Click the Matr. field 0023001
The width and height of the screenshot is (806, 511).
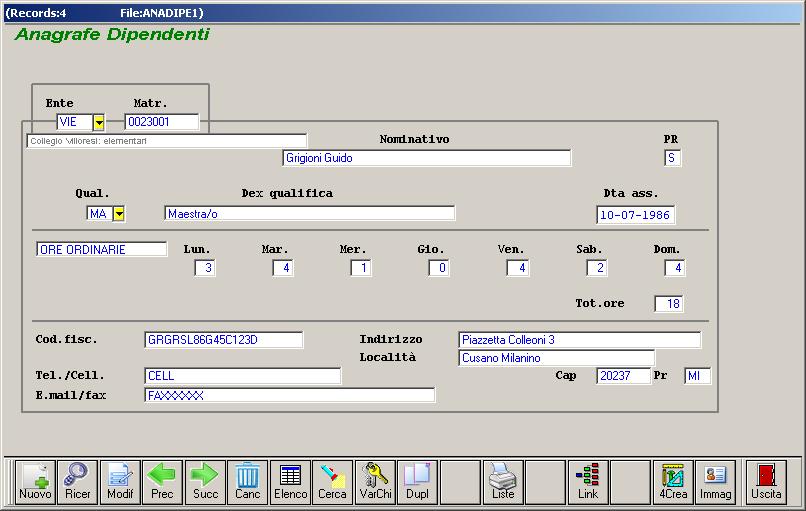click(x=161, y=122)
